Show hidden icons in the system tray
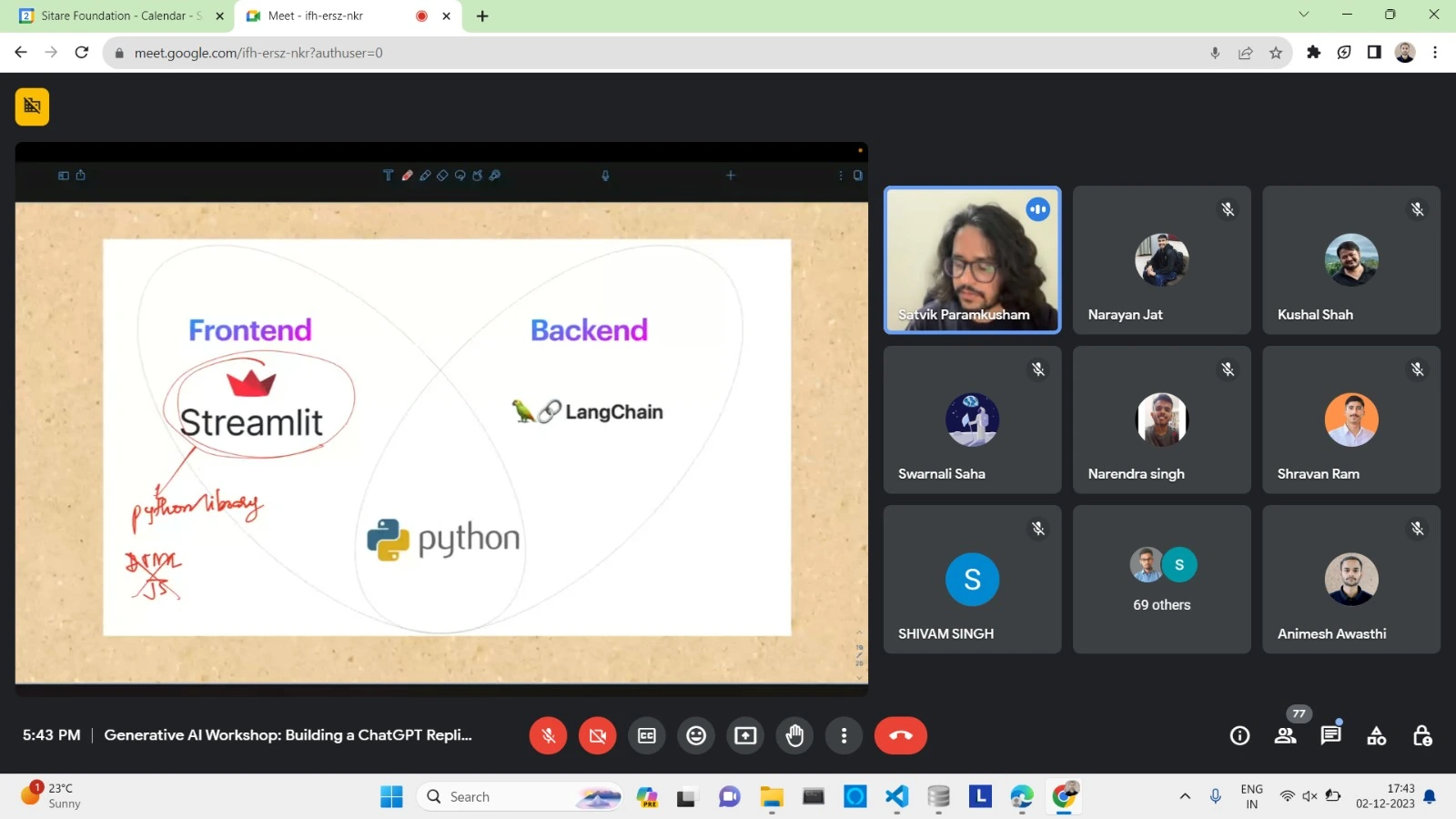The image size is (1456, 819). pos(1185,796)
